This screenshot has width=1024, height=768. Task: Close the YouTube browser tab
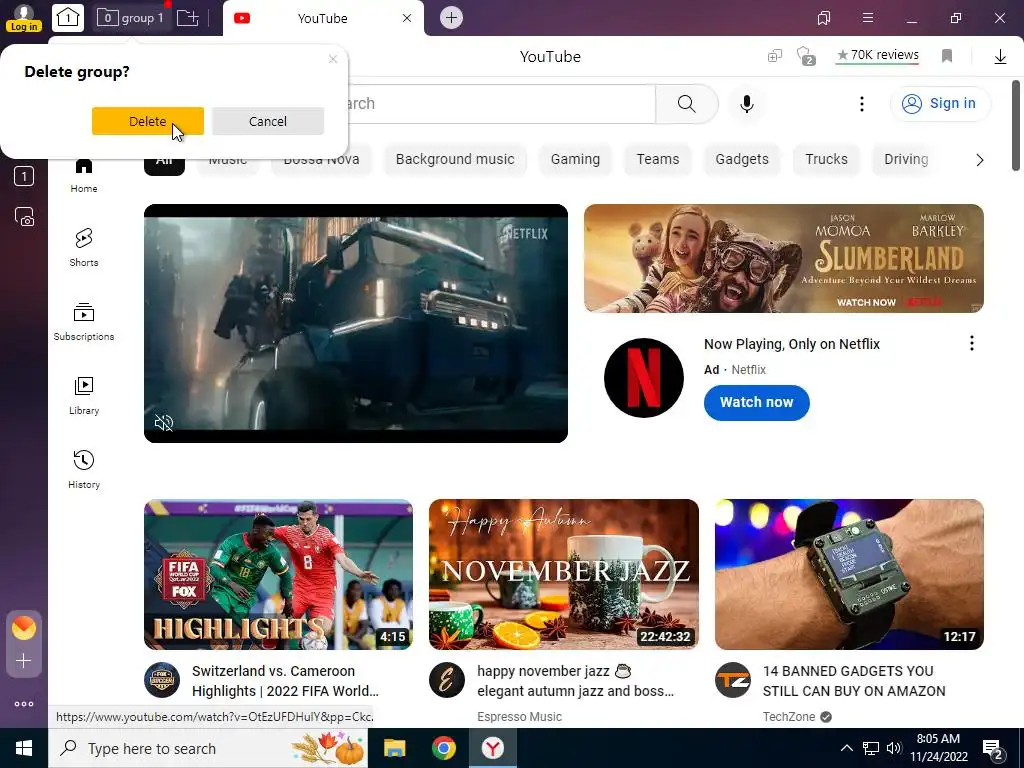[407, 18]
